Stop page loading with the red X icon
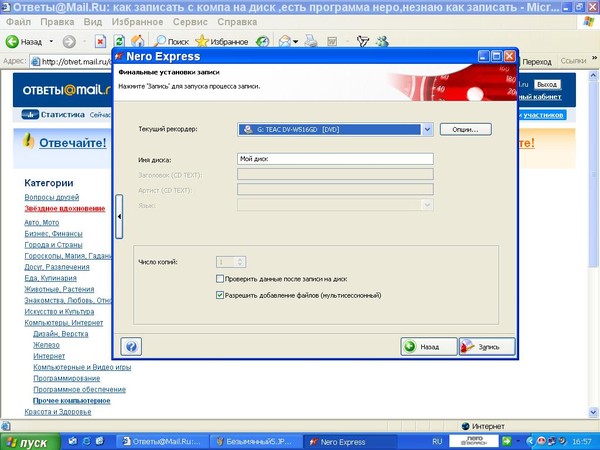The height and width of the screenshot is (450, 600). [100, 41]
